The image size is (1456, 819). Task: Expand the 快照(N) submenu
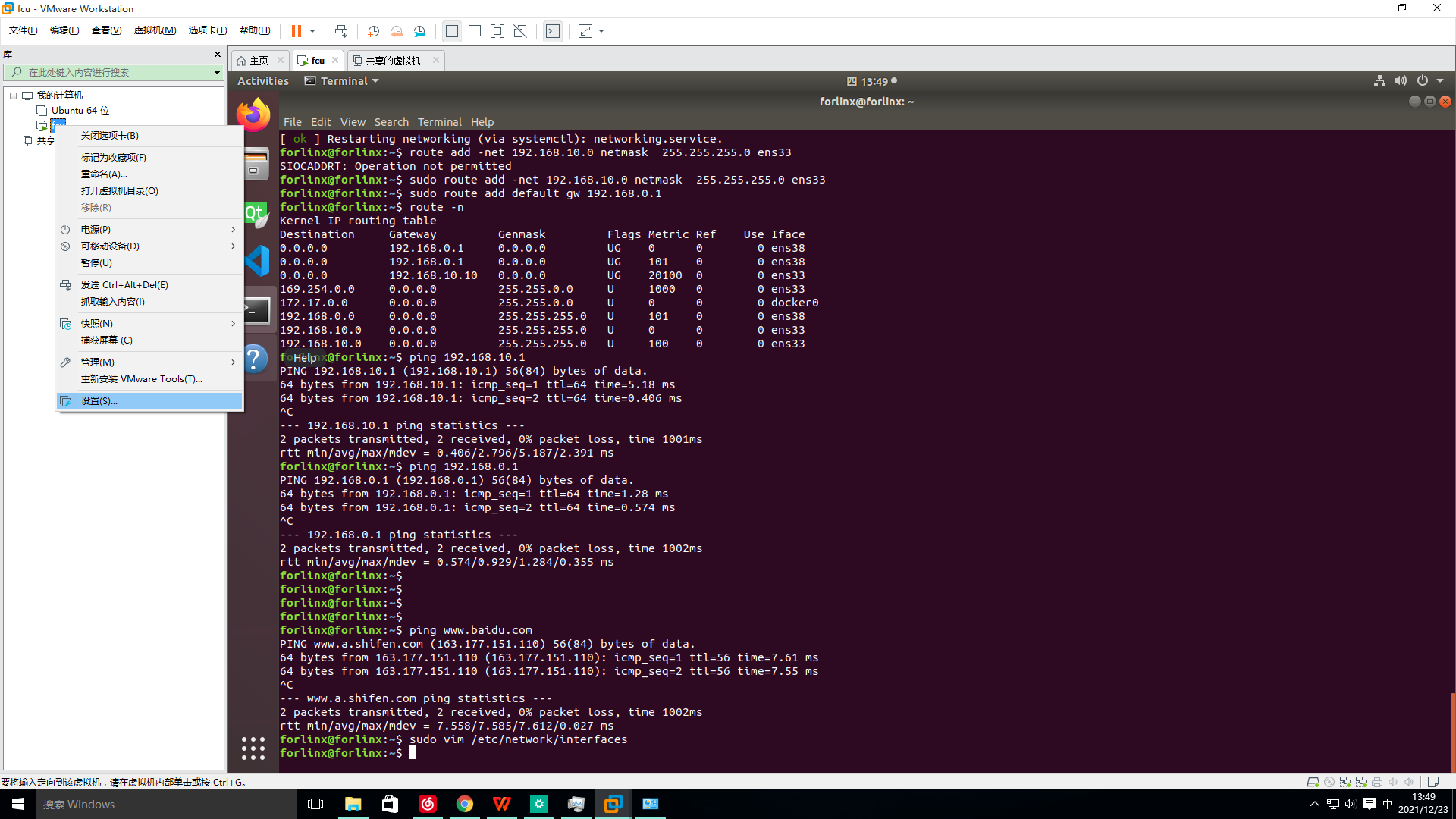pyautogui.click(x=149, y=324)
